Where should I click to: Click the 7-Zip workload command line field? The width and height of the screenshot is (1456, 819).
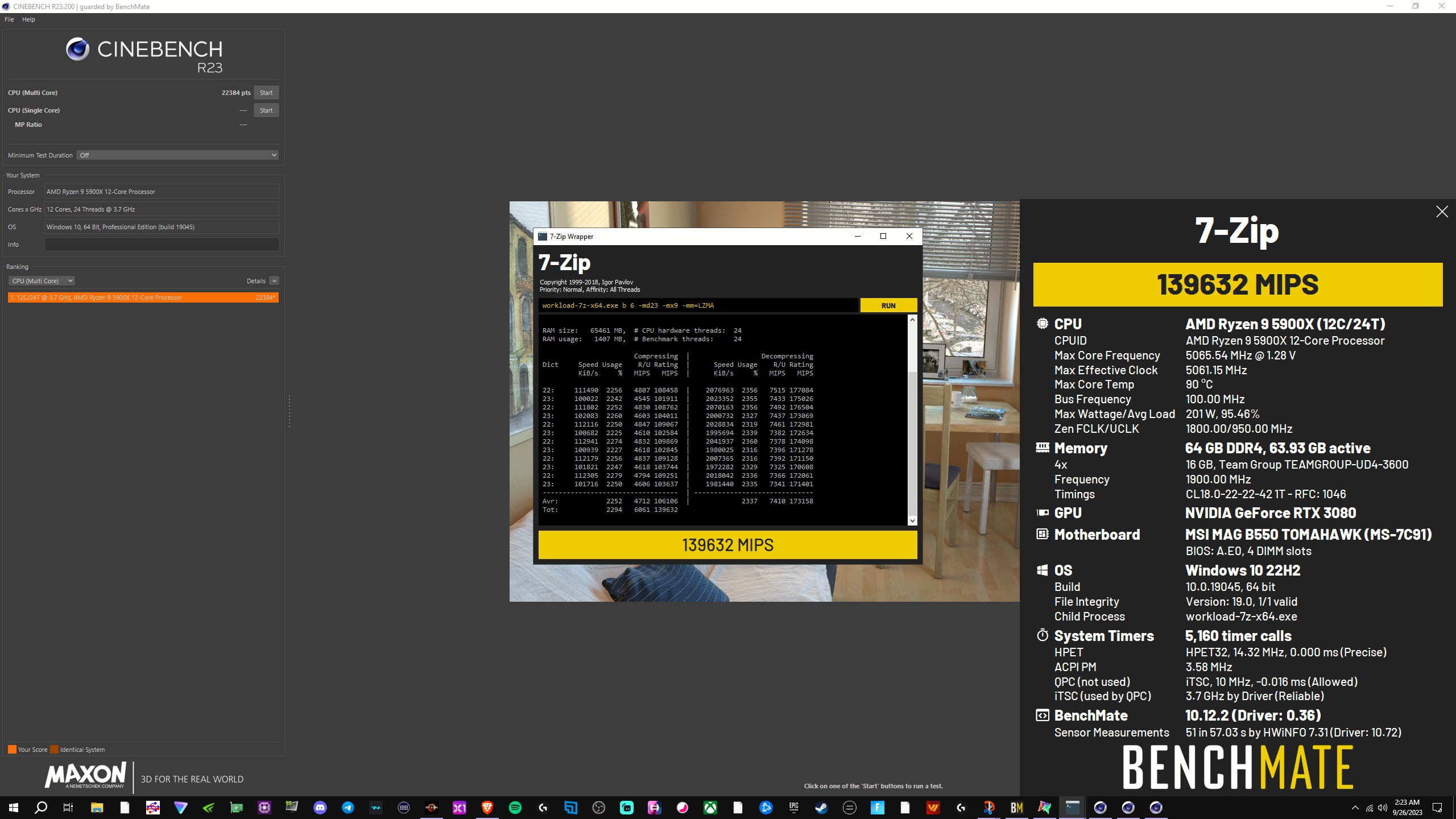point(698,305)
